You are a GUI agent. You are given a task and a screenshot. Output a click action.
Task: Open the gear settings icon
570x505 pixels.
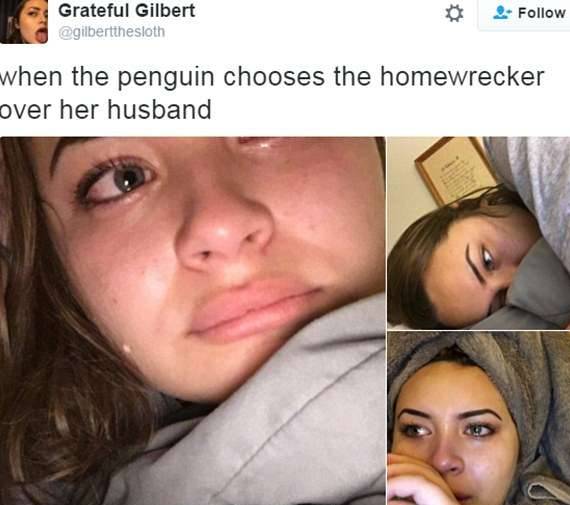point(454,13)
